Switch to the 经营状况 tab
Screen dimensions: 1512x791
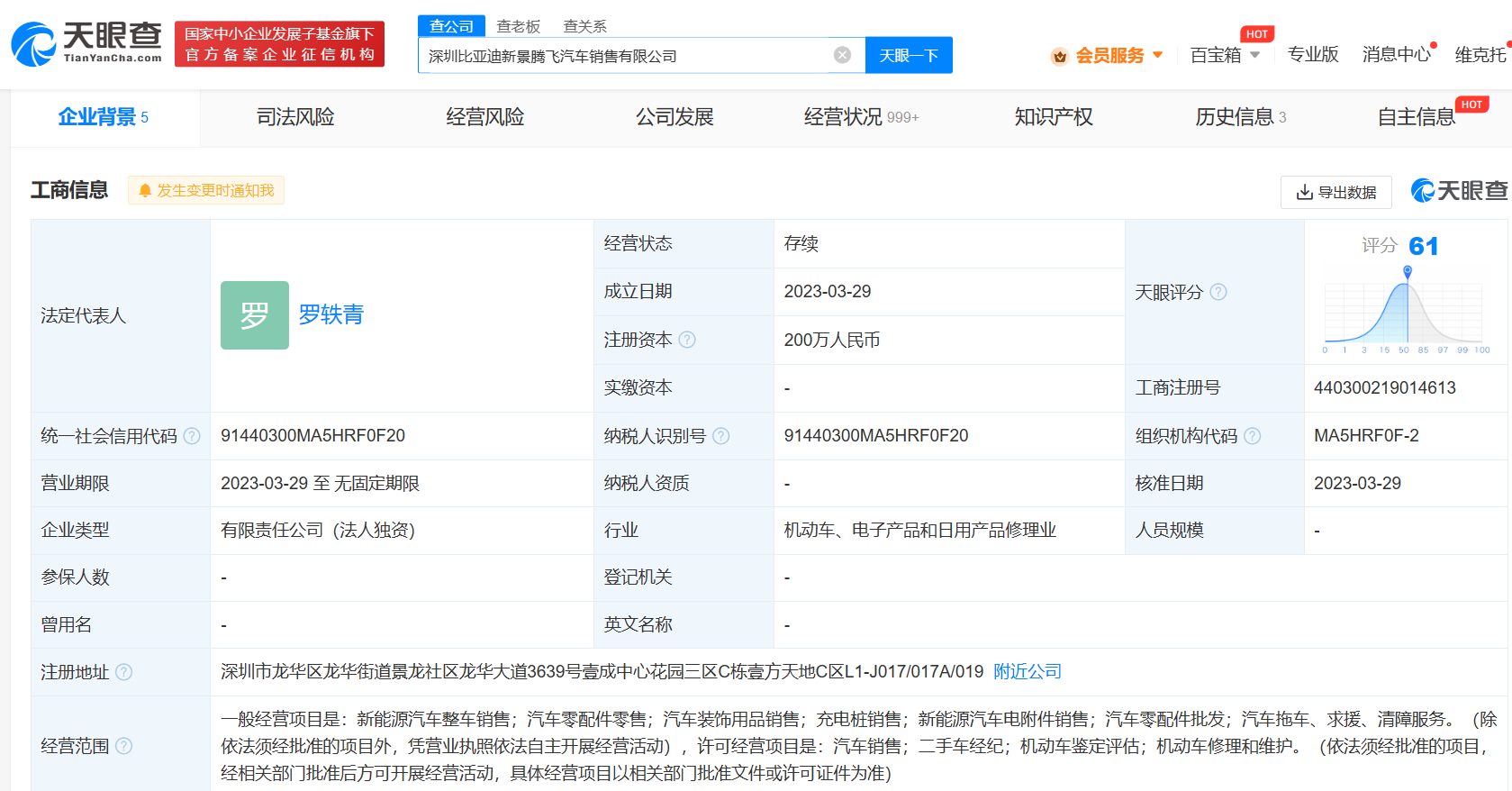click(861, 117)
